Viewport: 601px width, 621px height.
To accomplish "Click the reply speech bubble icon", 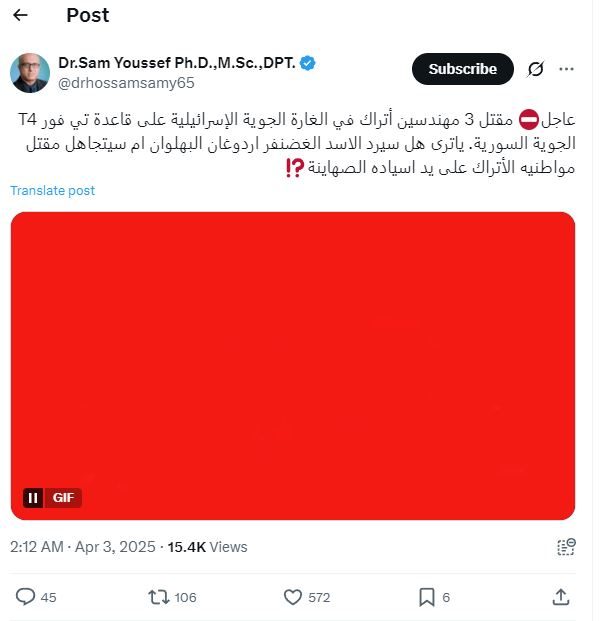I will coord(25,597).
